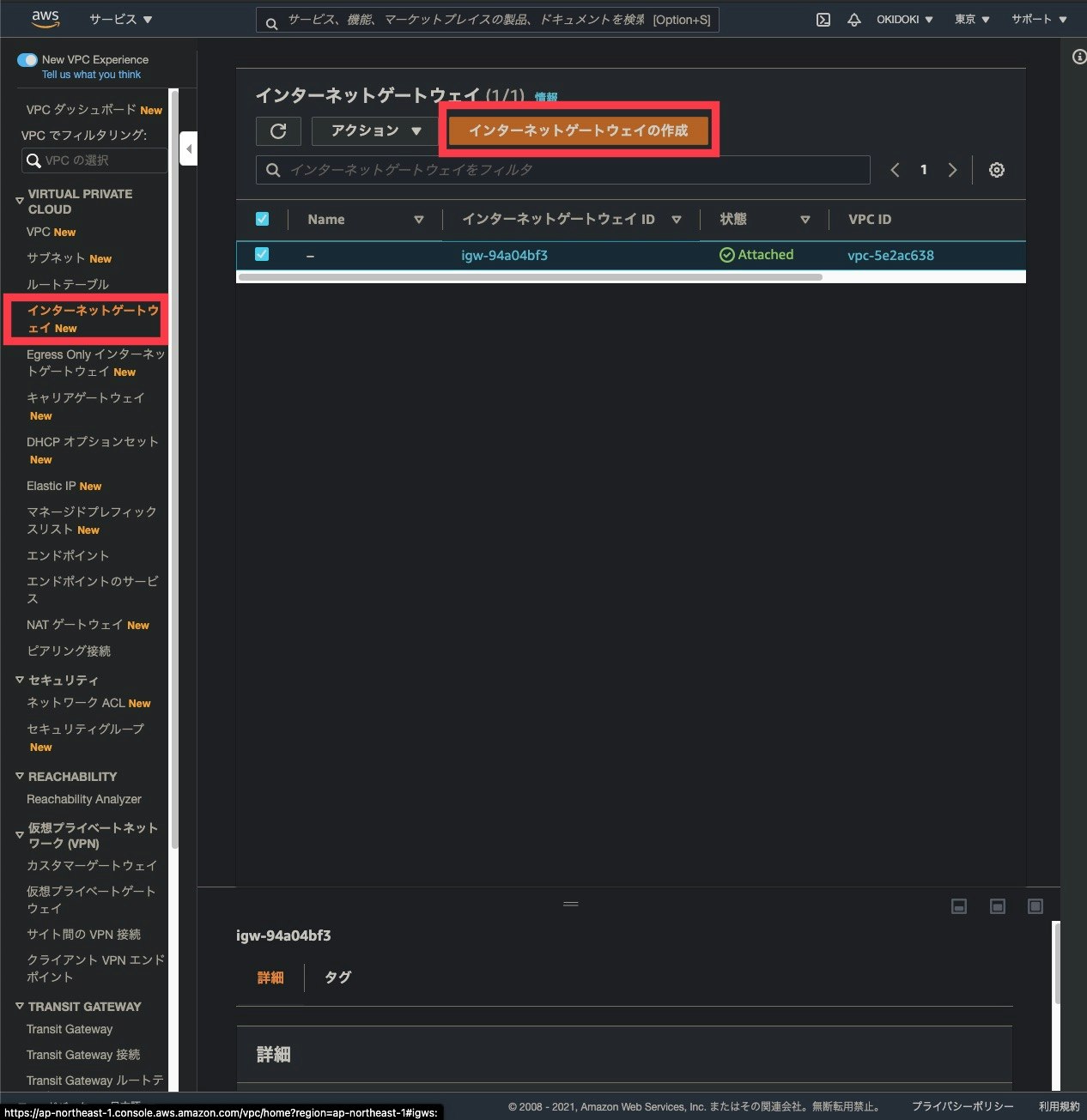1087x1120 pixels.
Task: Uncheck the igw-94a04bf3 row checkbox
Action: [262, 254]
